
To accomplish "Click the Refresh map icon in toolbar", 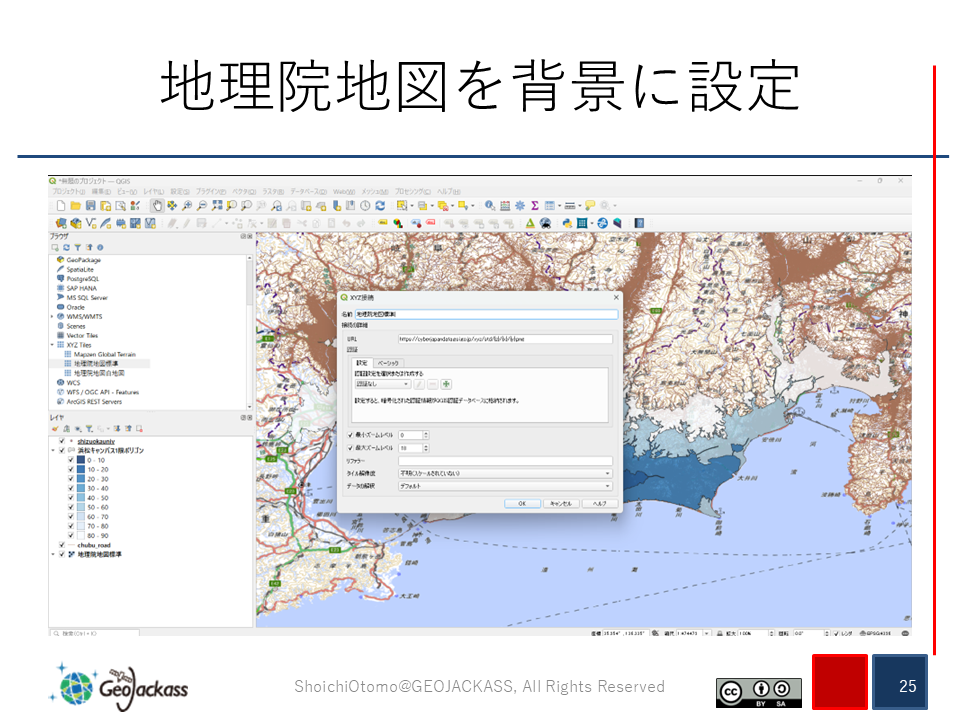I will tap(380, 205).
